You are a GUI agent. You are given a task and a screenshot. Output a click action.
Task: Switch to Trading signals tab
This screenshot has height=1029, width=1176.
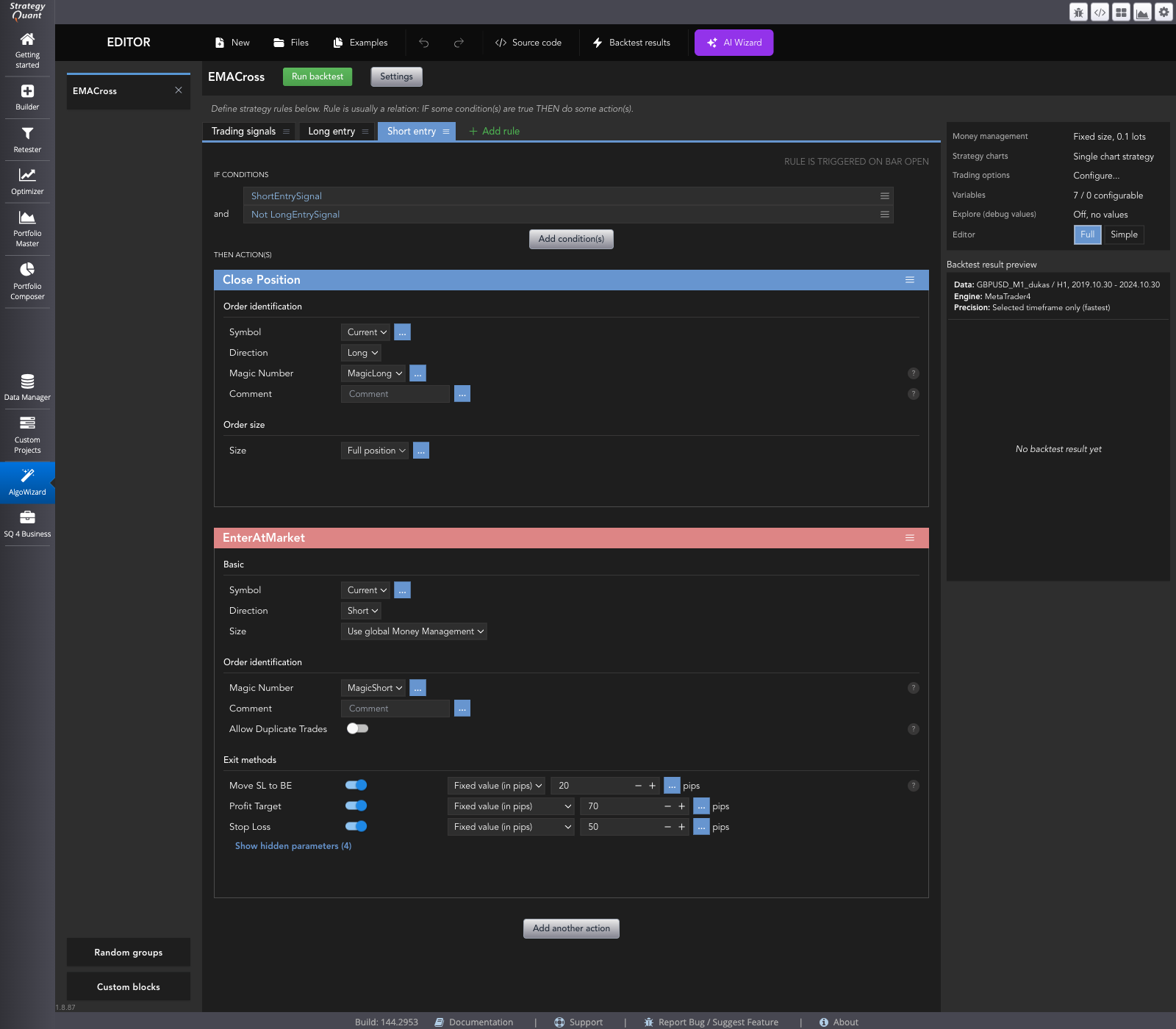point(244,132)
